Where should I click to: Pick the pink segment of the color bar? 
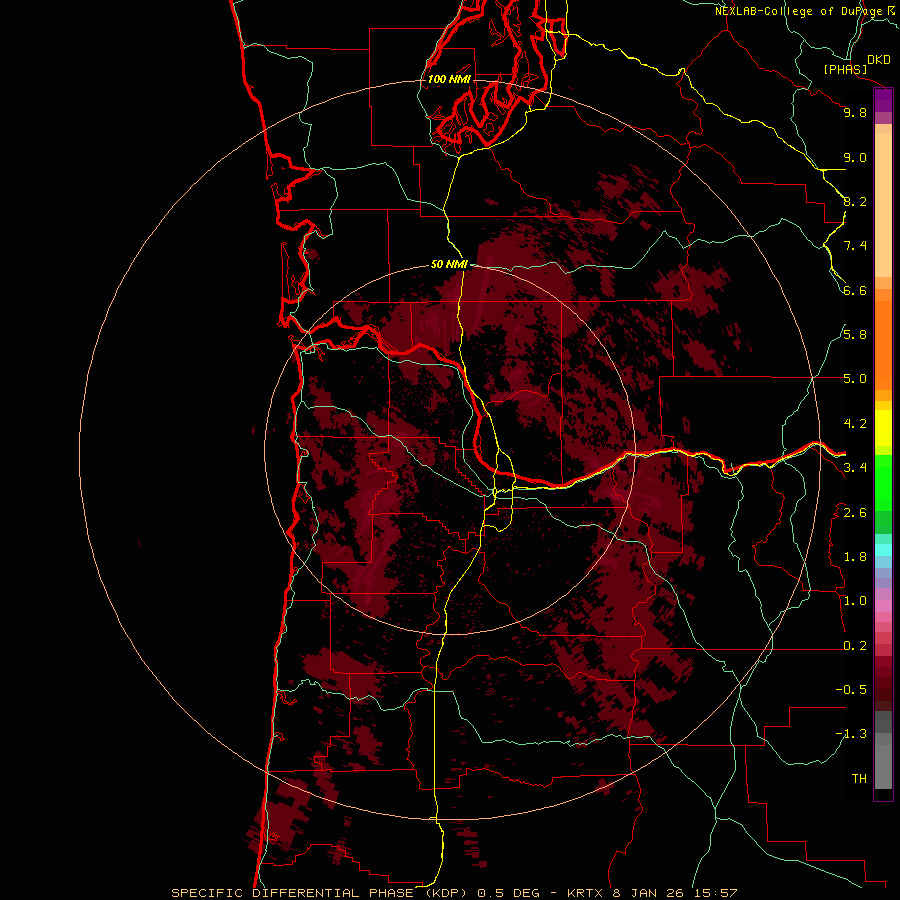coord(883,606)
